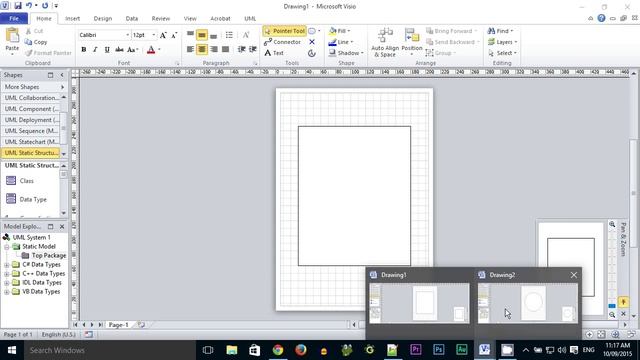The image size is (640, 360).
Task: Click the Drawing1 window thumbnail
Action: coord(419,303)
